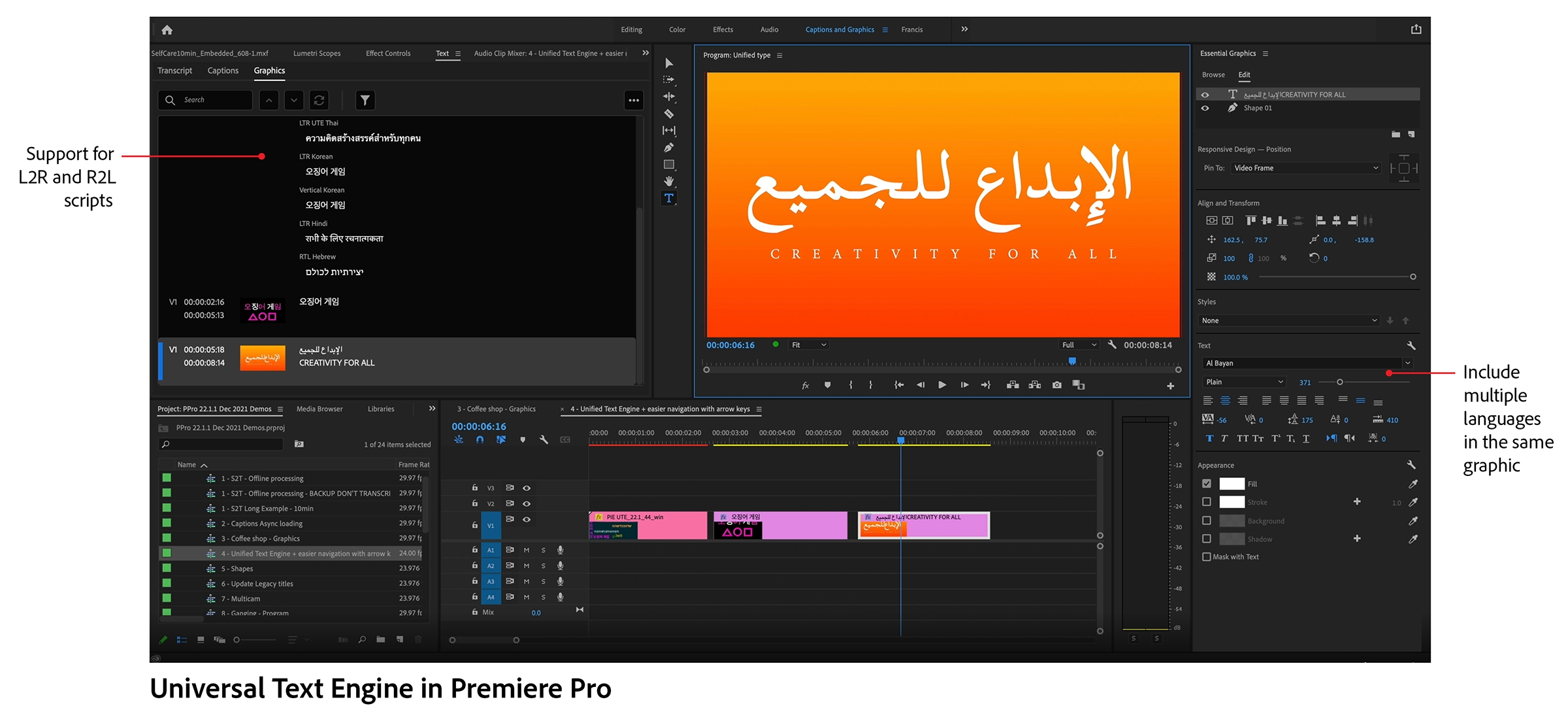Open the Captions and Graphics workspace
The image size is (1568, 723).
pyautogui.click(x=840, y=29)
